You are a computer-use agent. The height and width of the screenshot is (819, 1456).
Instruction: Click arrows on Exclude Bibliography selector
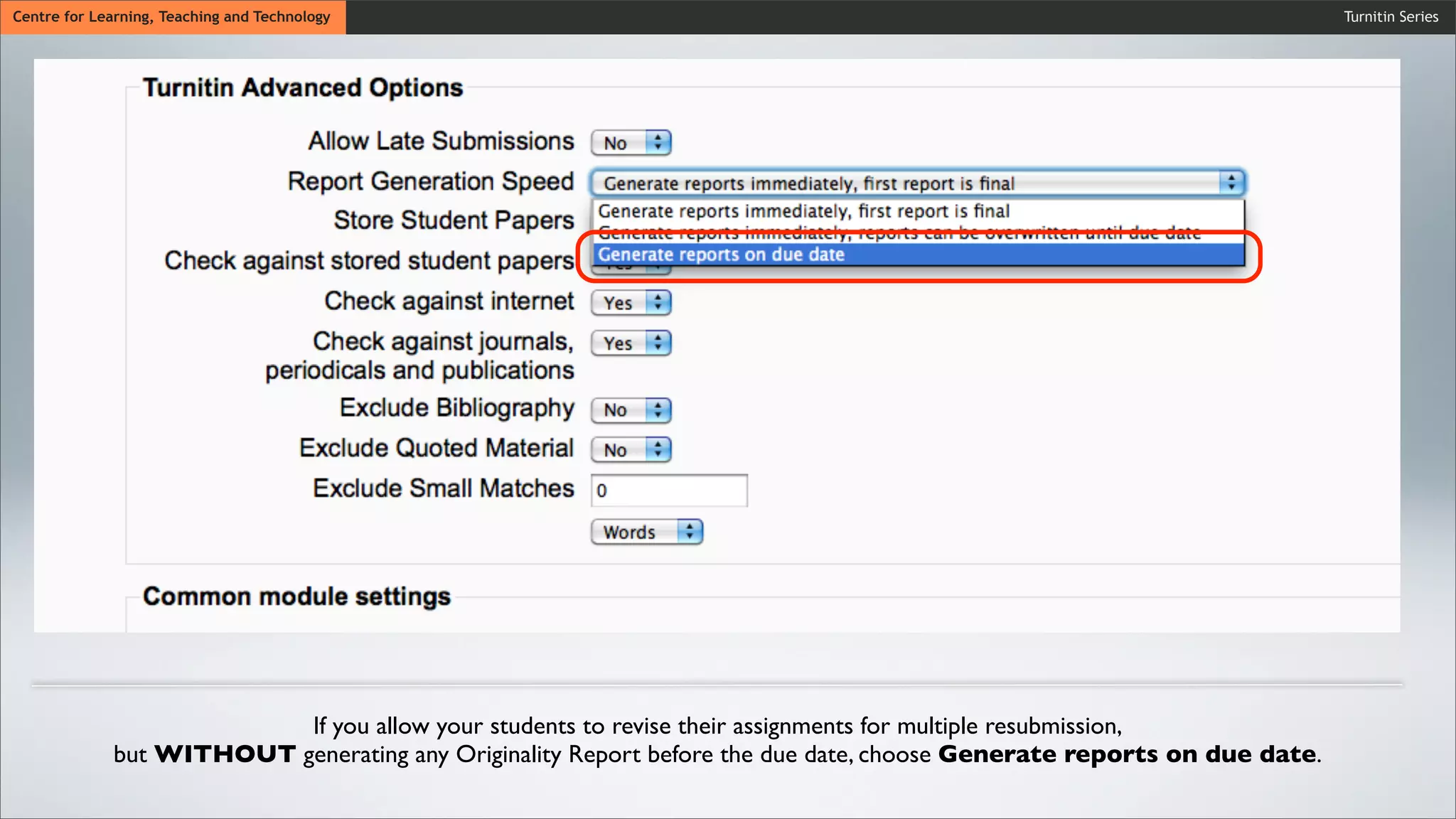pyautogui.click(x=658, y=410)
